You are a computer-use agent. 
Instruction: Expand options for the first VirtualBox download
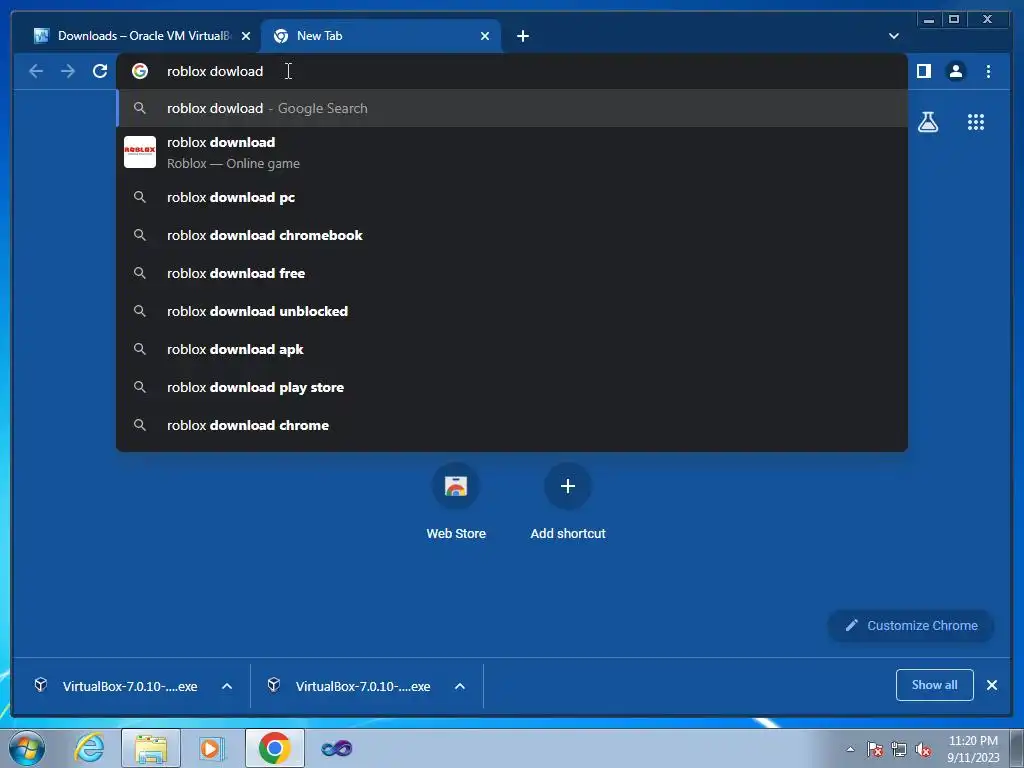point(227,686)
